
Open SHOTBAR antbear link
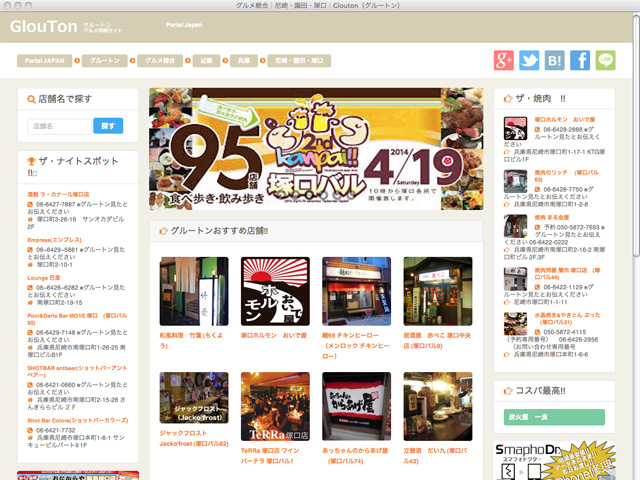(77, 371)
